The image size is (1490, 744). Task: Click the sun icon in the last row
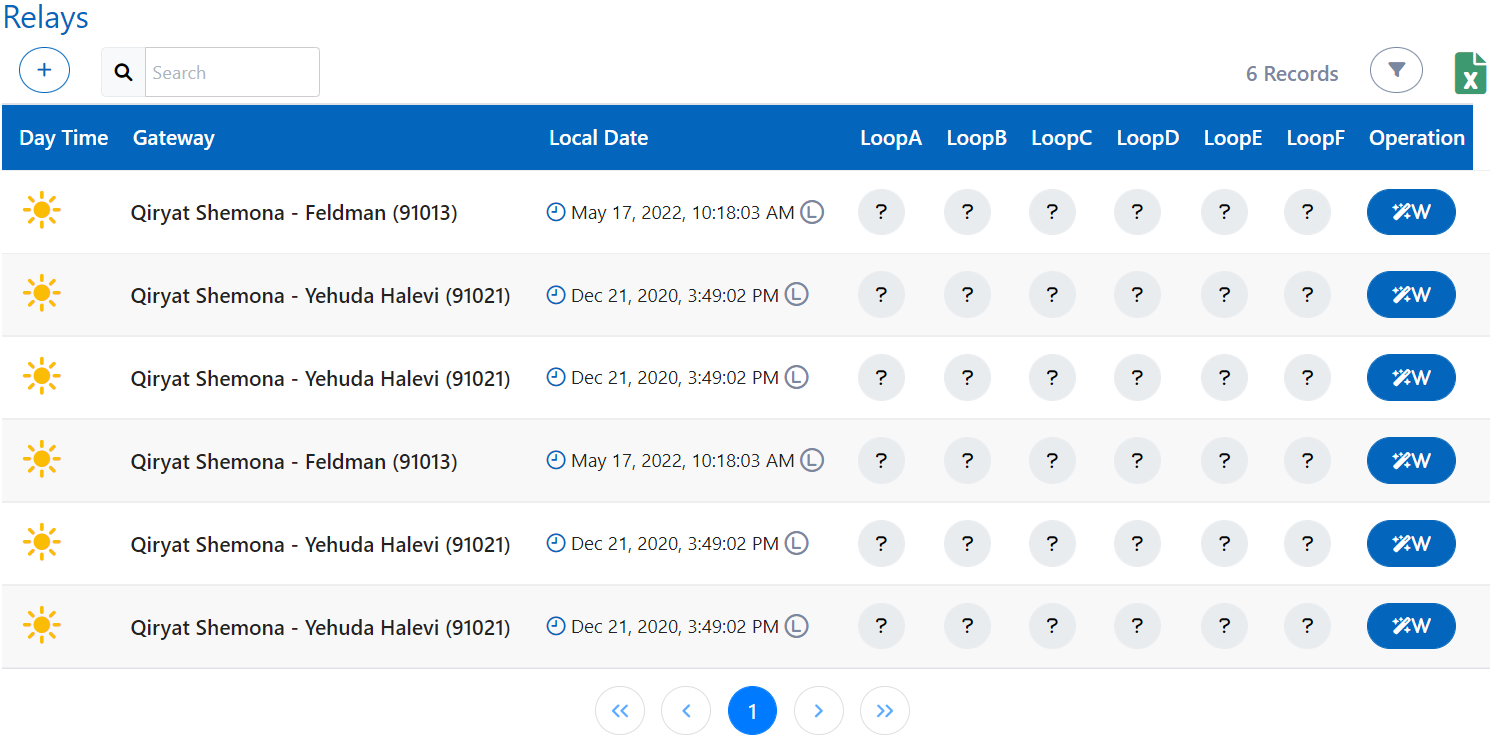coord(41,626)
